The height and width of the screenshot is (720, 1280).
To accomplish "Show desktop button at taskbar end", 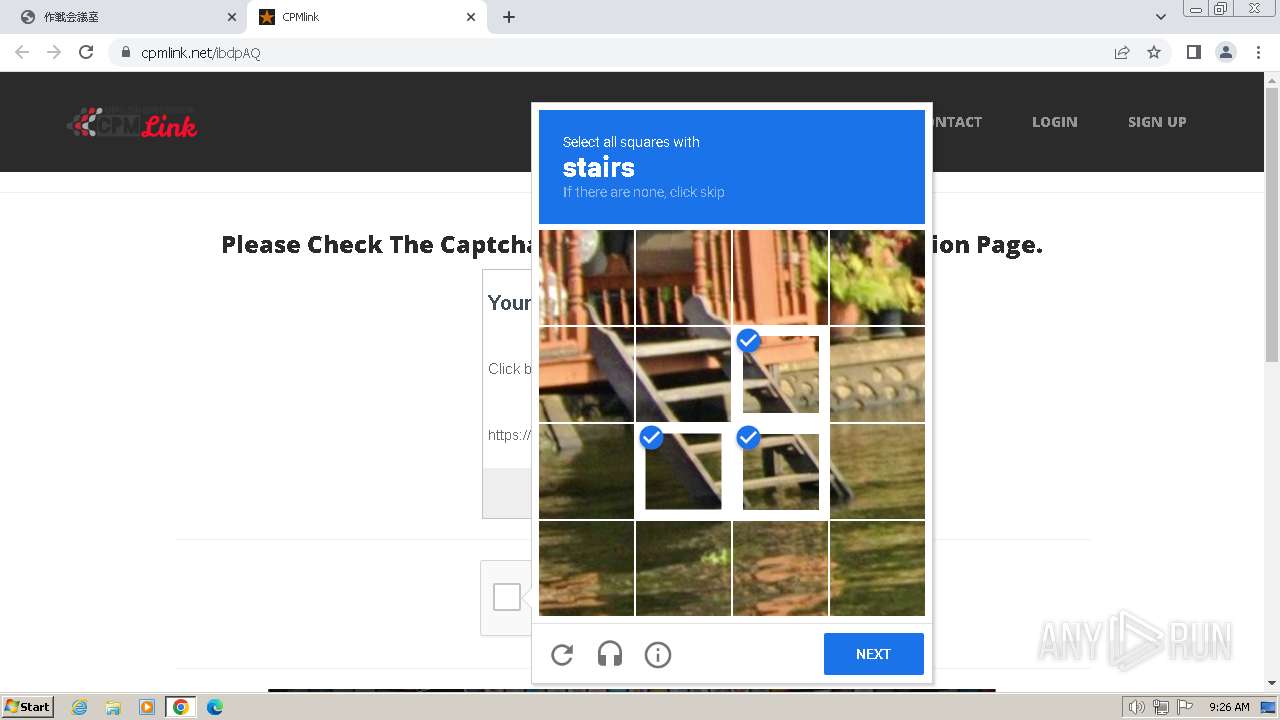I will pyautogui.click(x=1268, y=707).
